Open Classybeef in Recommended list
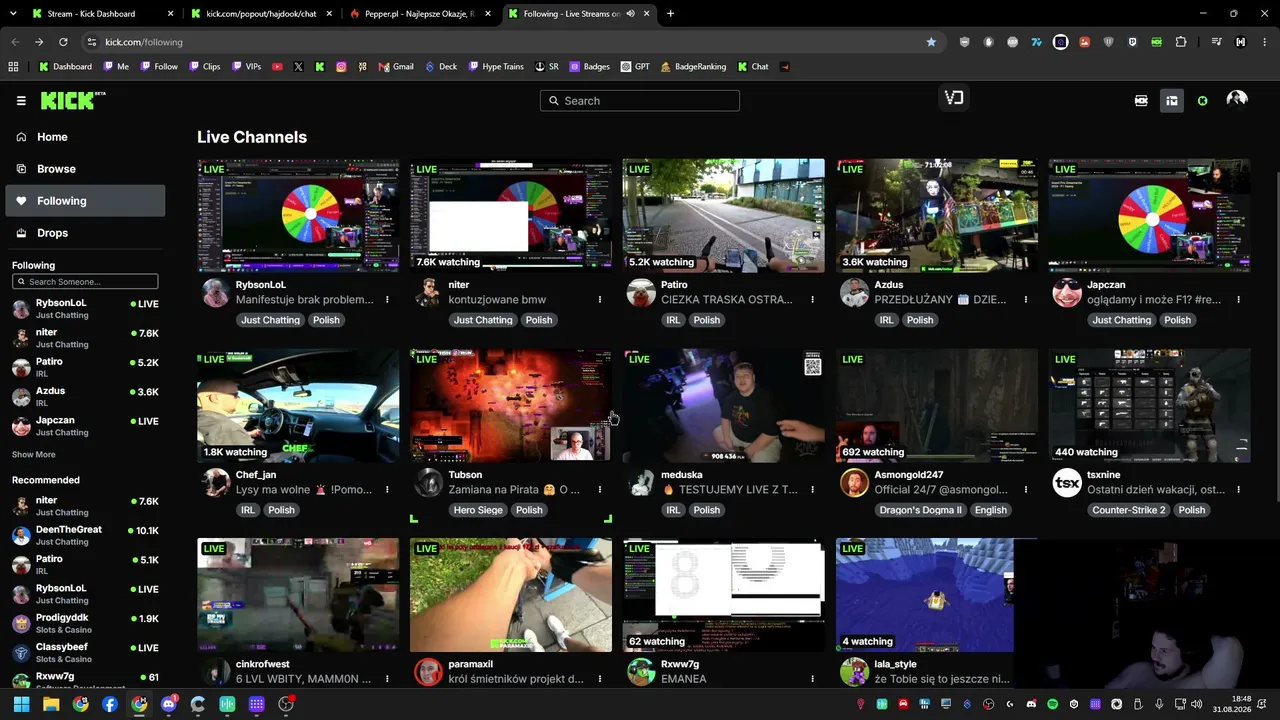This screenshot has width=1280, height=720. point(85,652)
